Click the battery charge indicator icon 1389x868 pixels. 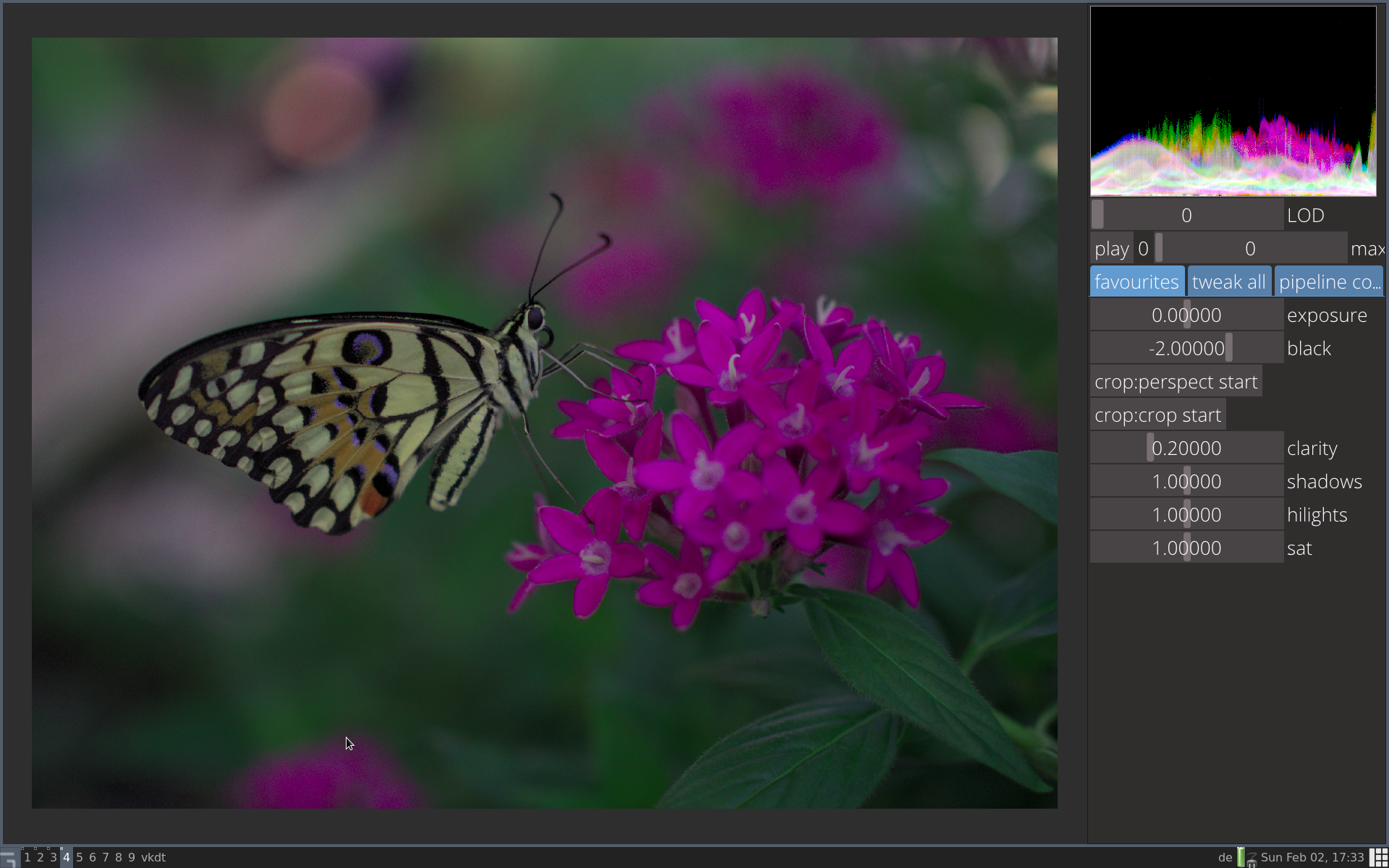(x=1241, y=857)
